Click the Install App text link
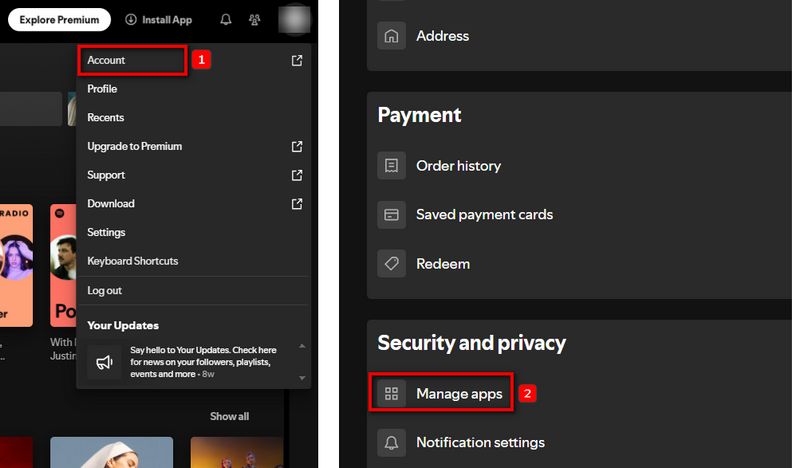Viewport: 800px width, 468px height. (x=167, y=20)
